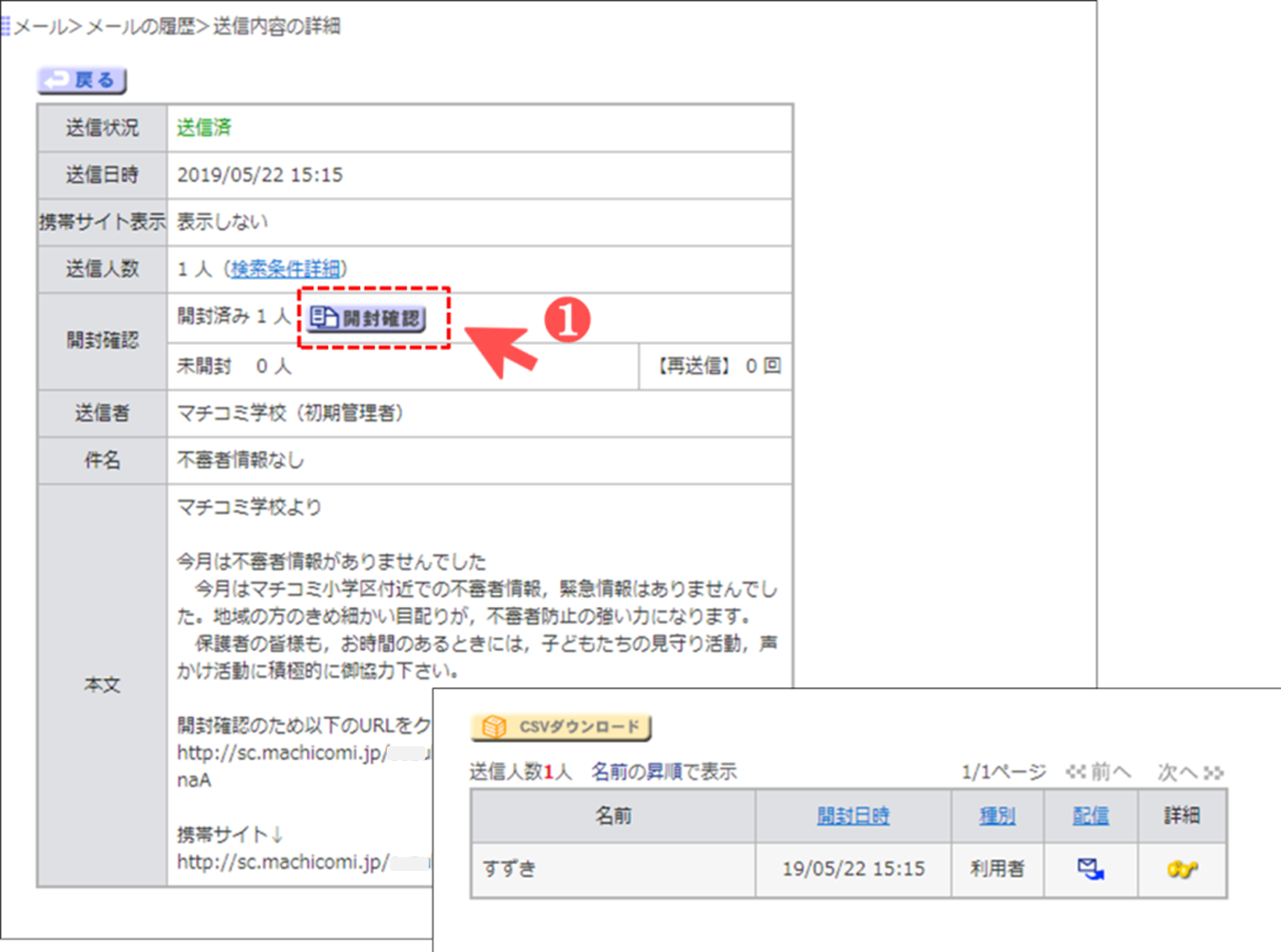
Task: Open the 携帯サイト URL at the bottom
Action: point(282,862)
